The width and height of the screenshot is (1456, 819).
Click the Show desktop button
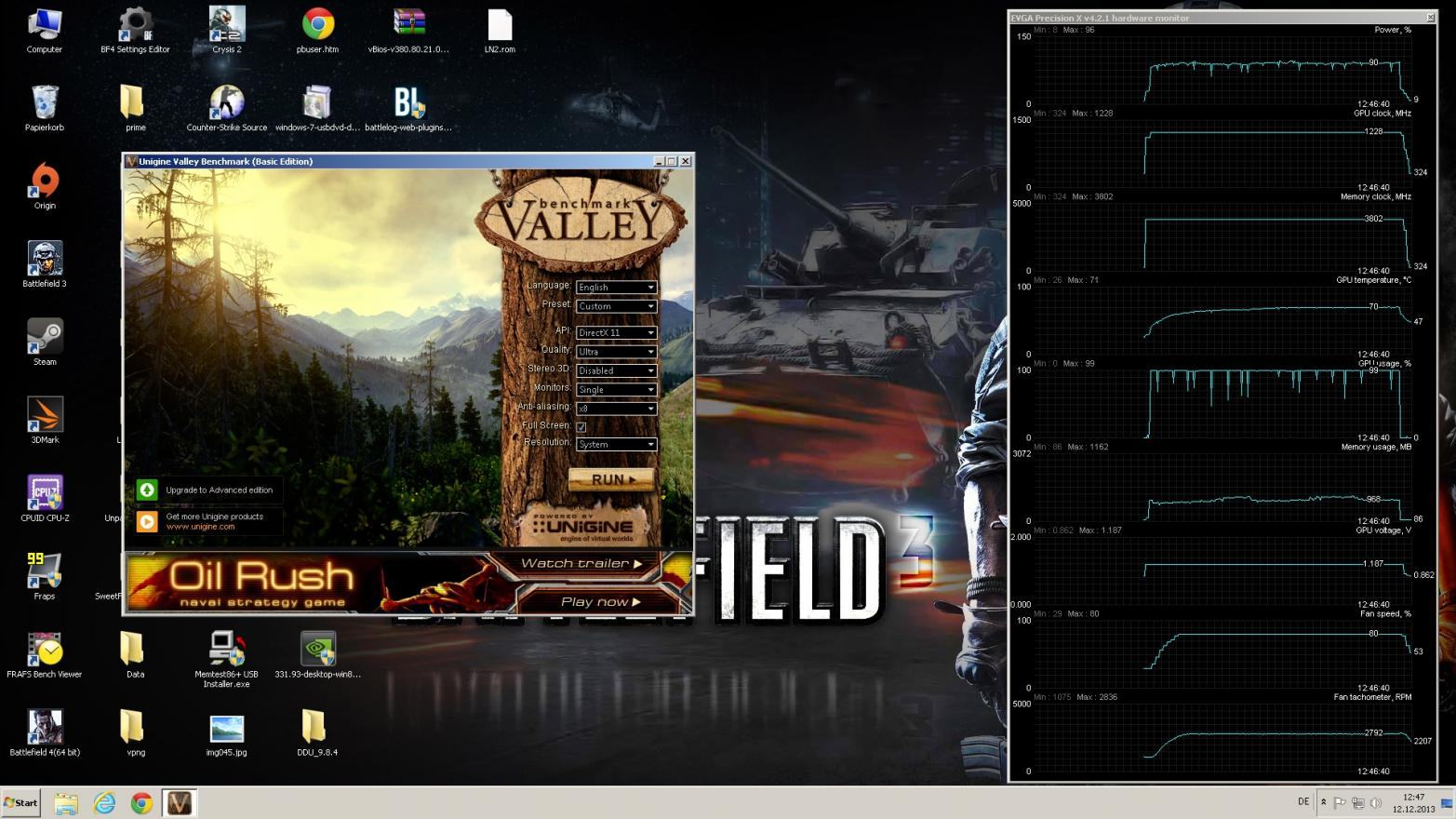point(1448,802)
